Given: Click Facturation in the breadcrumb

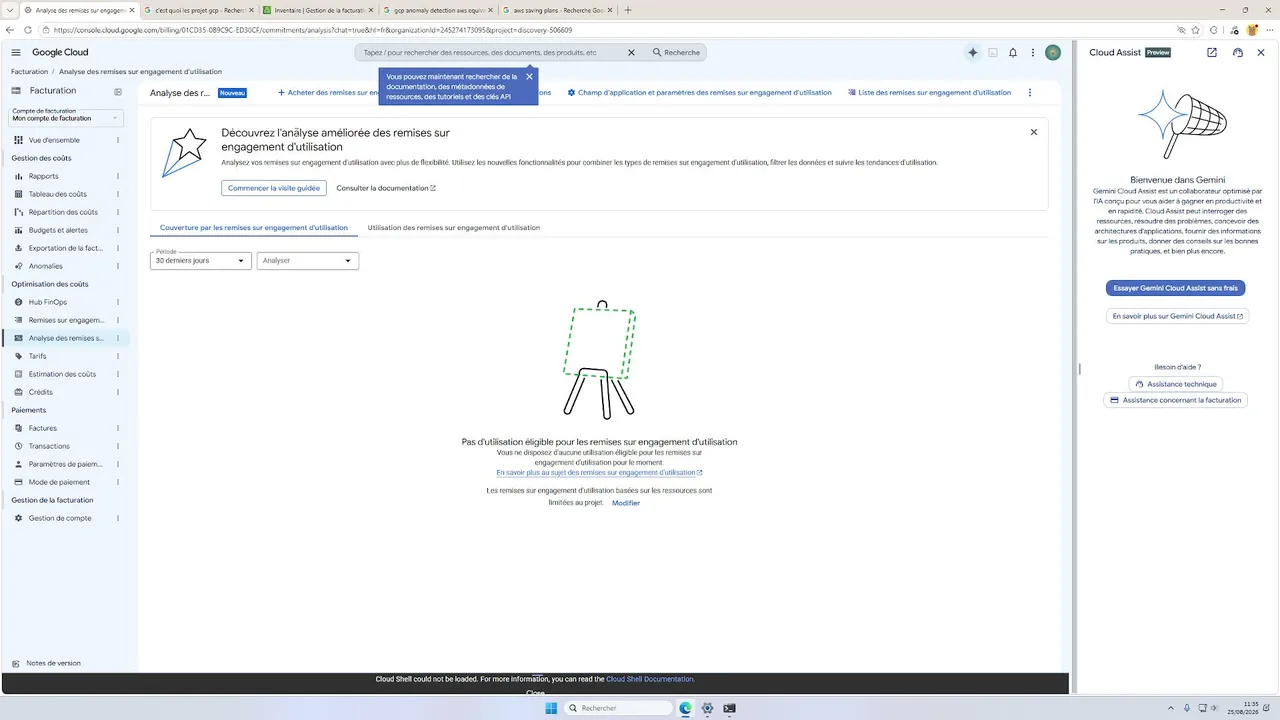Looking at the screenshot, I should (x=29, y=72).
